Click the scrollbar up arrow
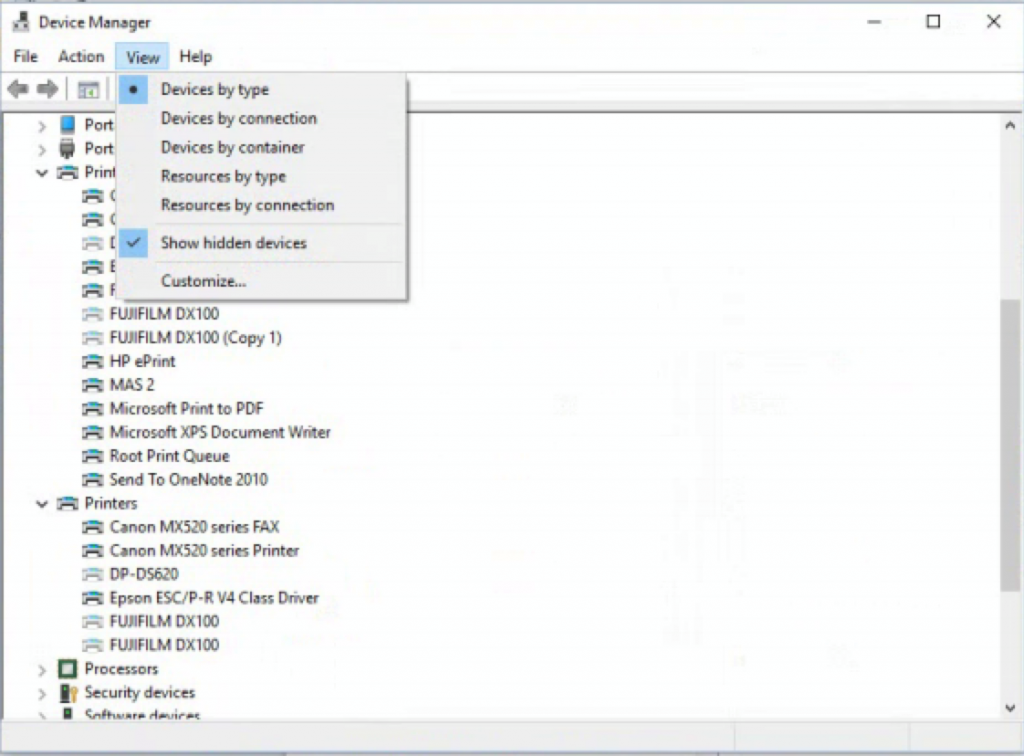This screenshot has width=1024, height=756. coord(1010,125)
